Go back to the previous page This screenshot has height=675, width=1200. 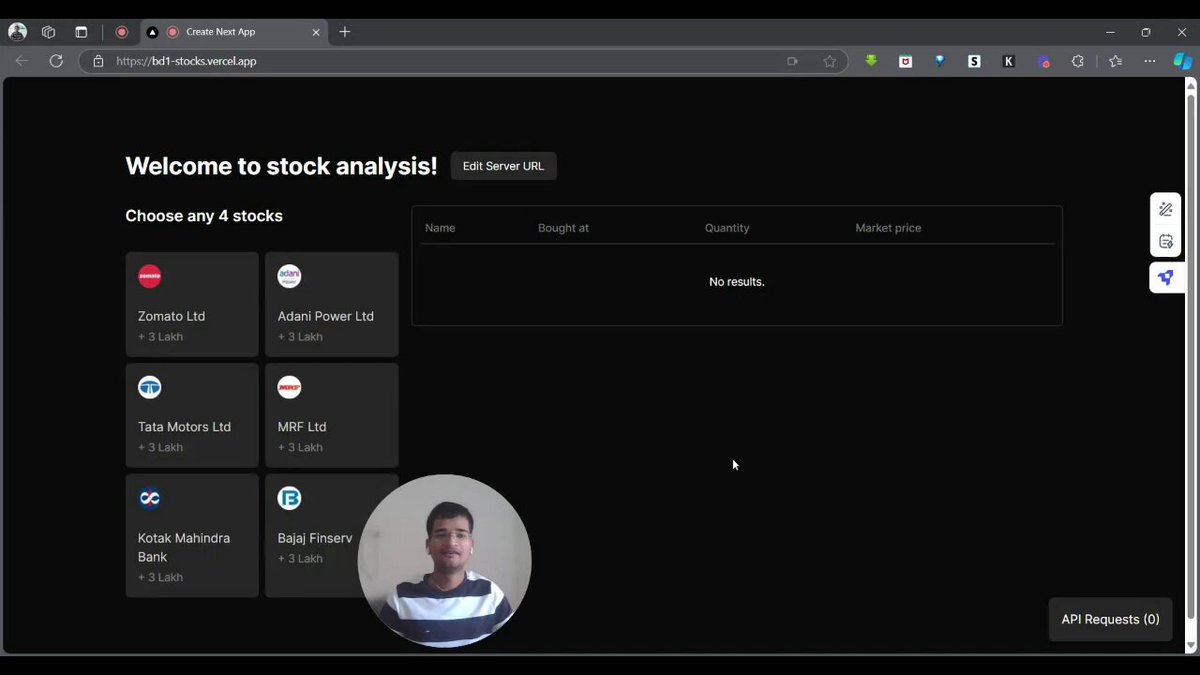tap(22, 61)
